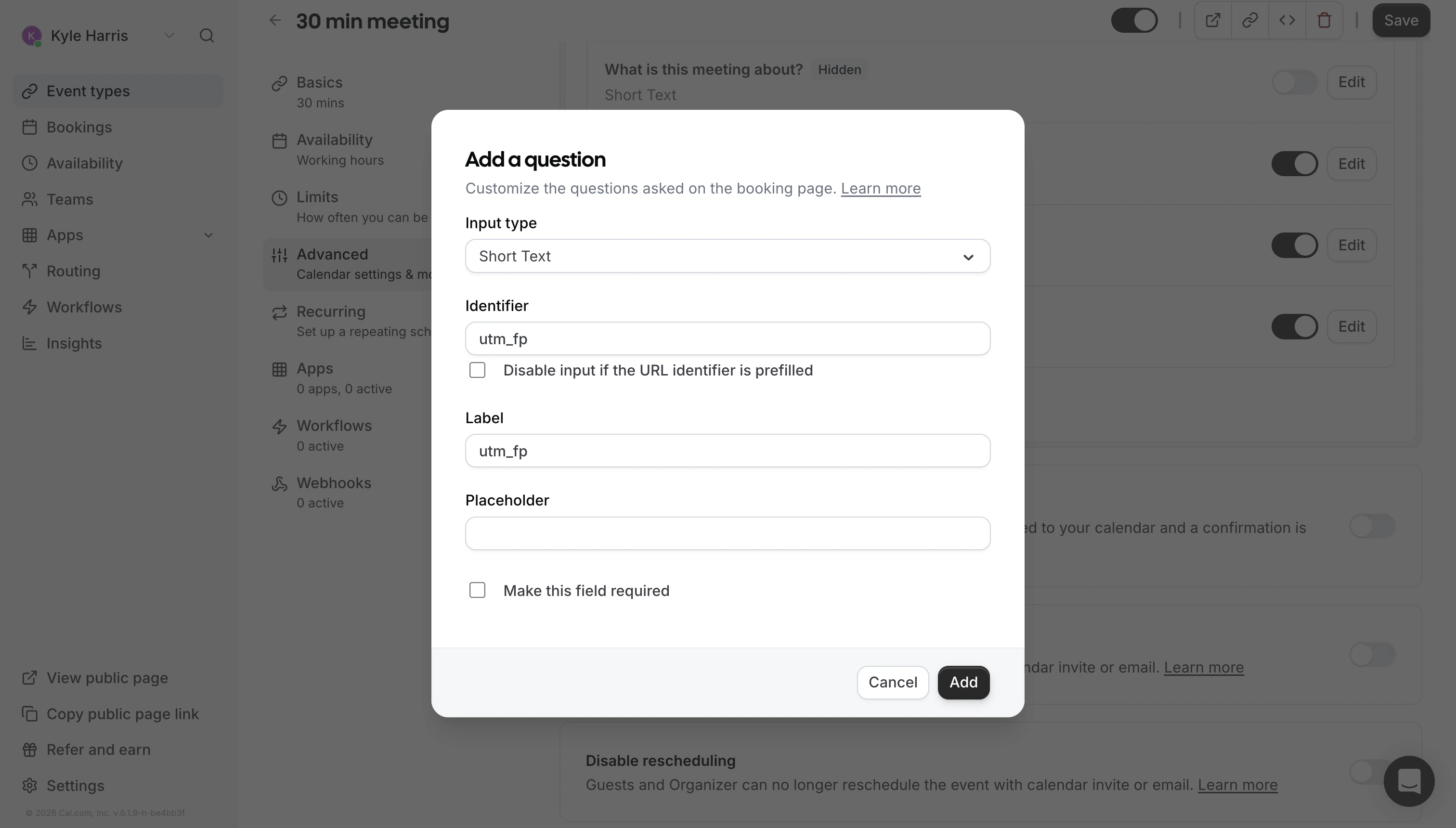Expand the Apps sidebar chevron

coord(208,235)
